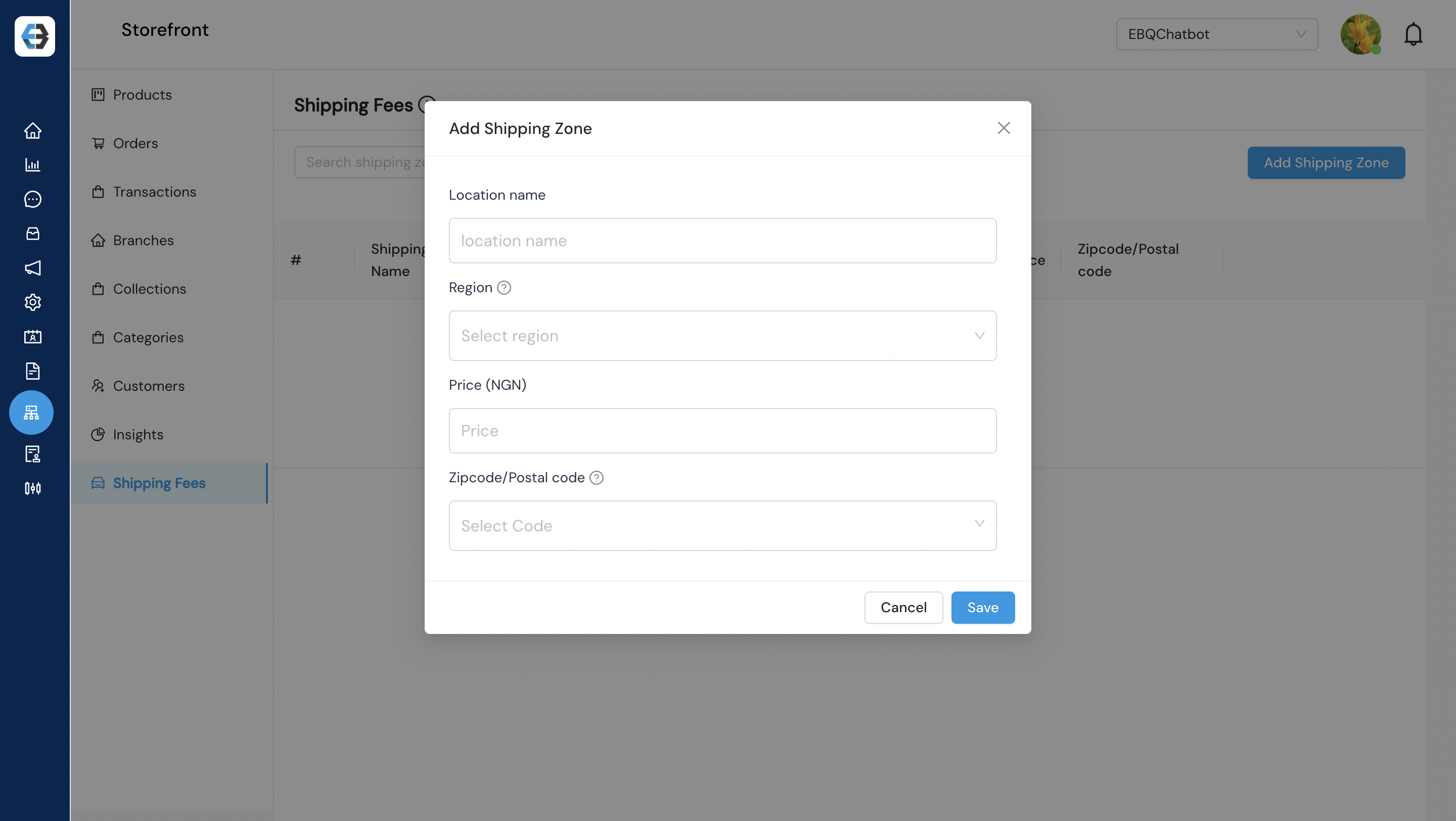
Task: Click the notification bell icon
Action: tap(1413, 34)
